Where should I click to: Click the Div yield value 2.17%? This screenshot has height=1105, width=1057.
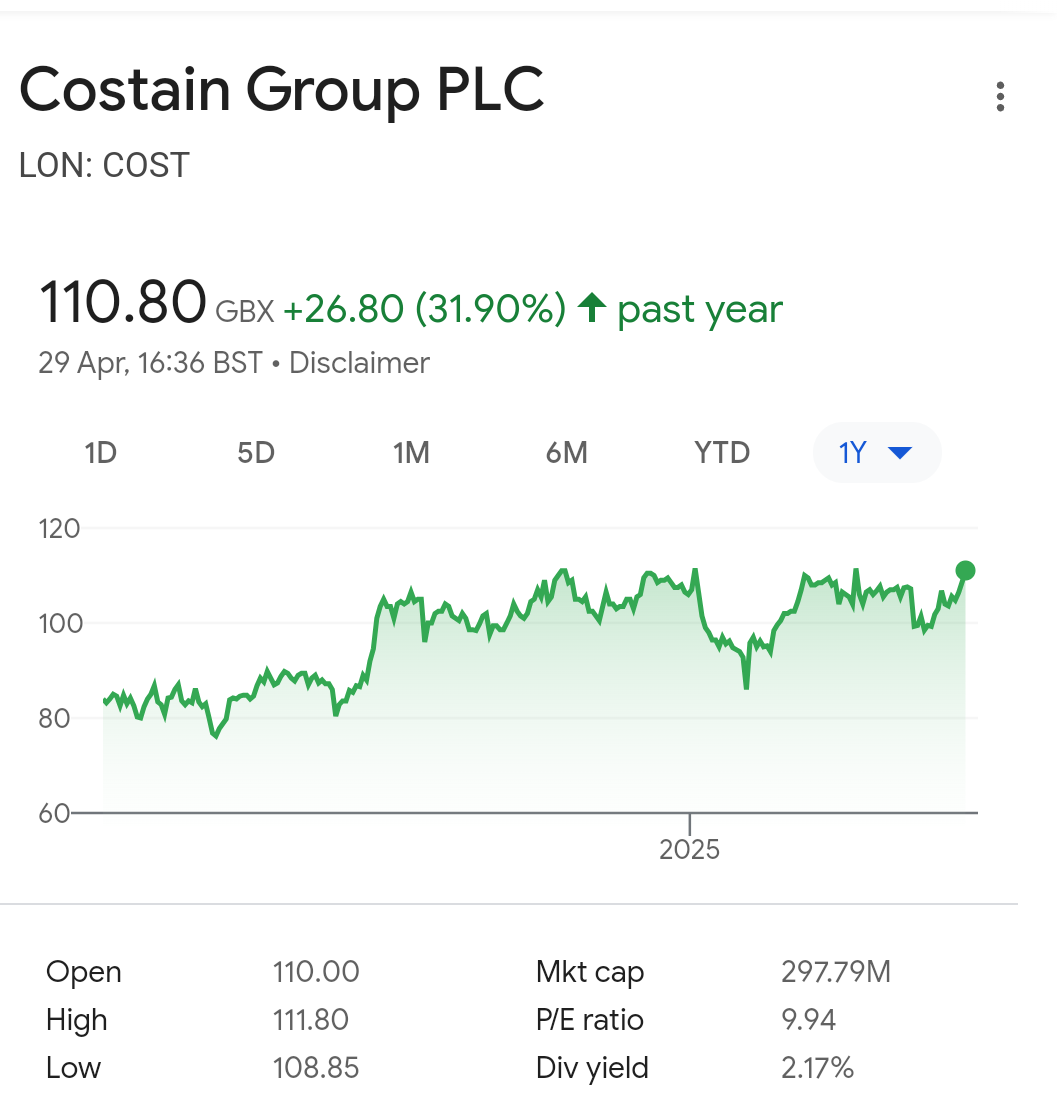[x=817, y=1068]
